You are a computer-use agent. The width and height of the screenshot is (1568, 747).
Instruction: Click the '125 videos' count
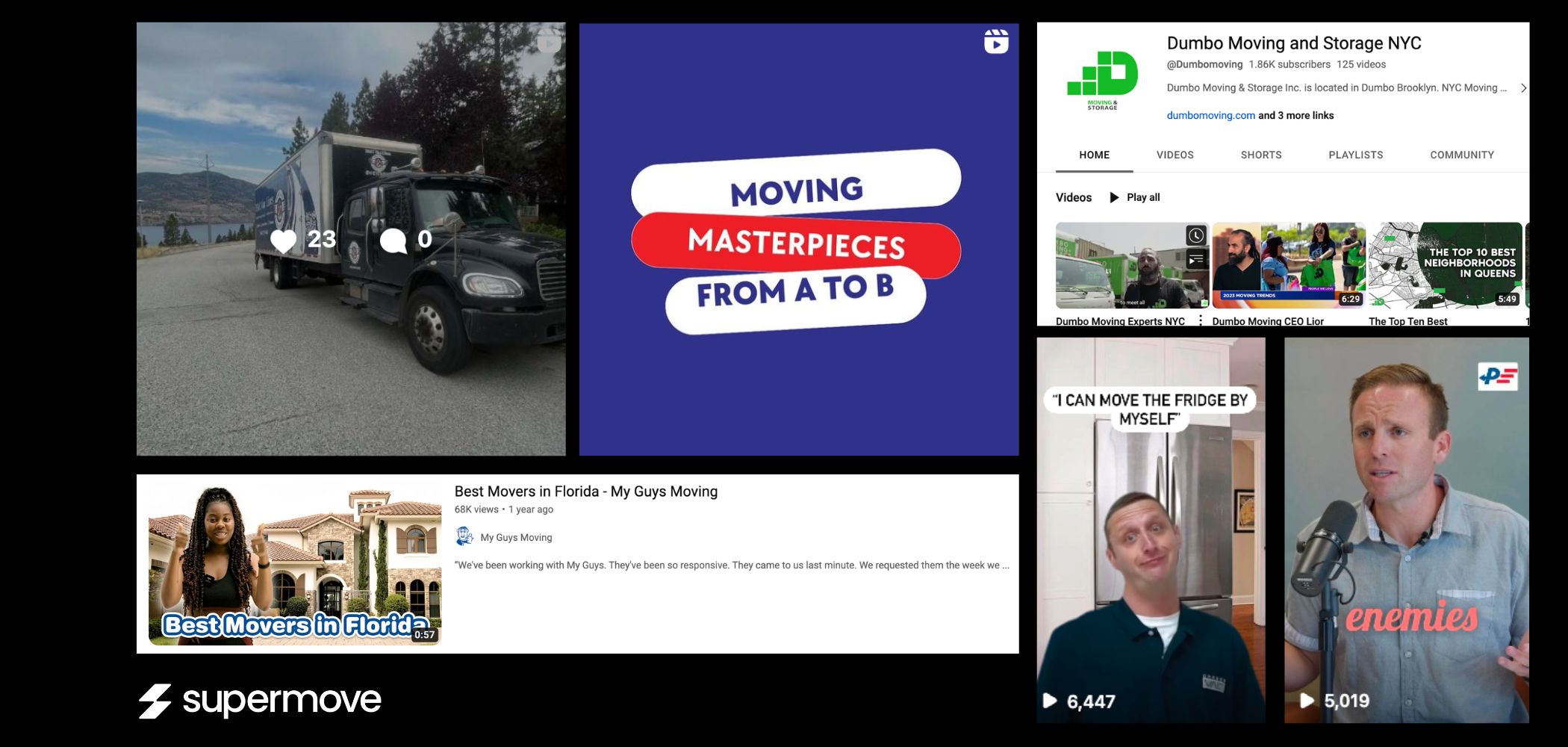1361,64
